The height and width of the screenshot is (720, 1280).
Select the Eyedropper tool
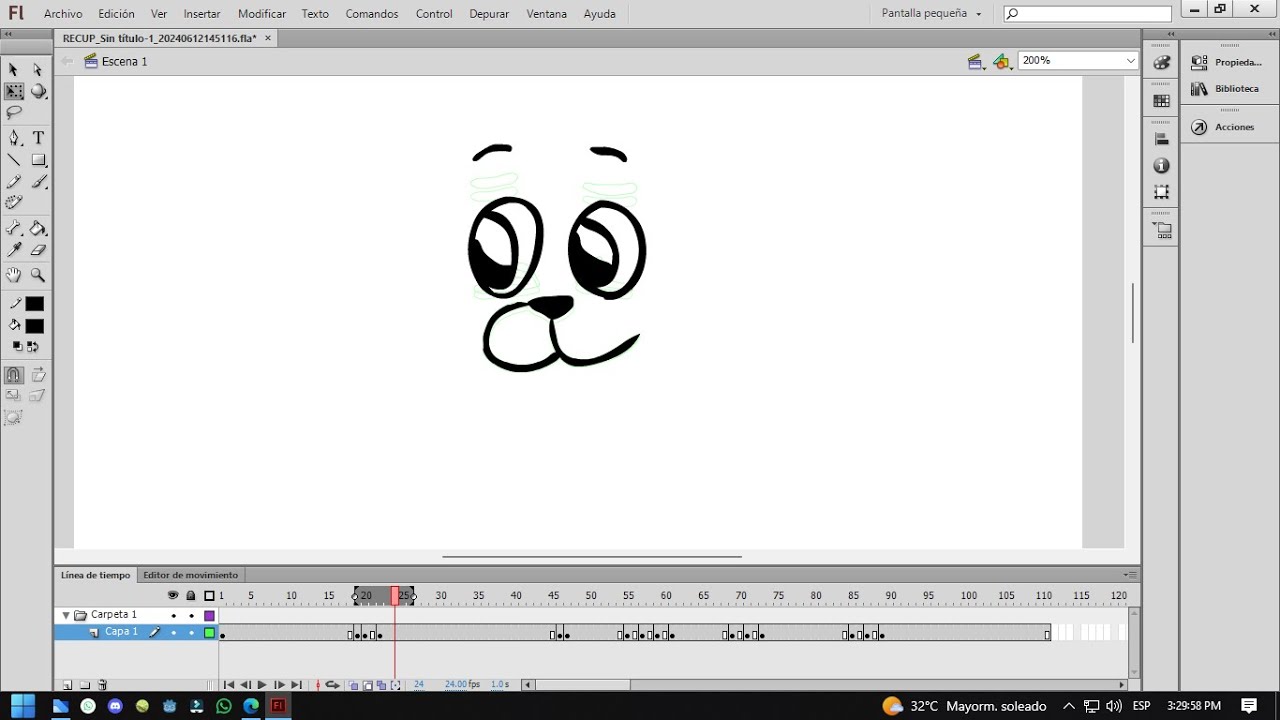[14, 250]
